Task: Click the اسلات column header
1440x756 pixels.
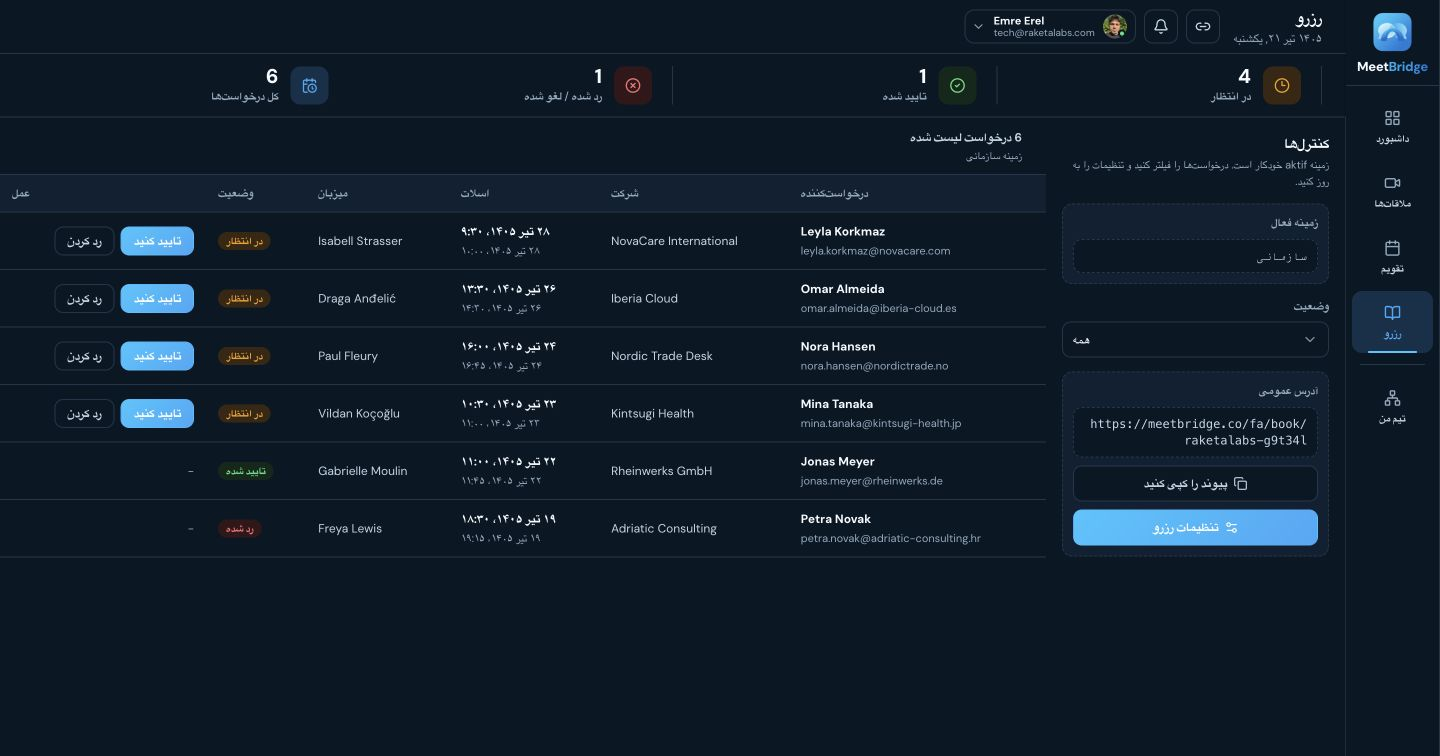Action: tap(475, 193)
